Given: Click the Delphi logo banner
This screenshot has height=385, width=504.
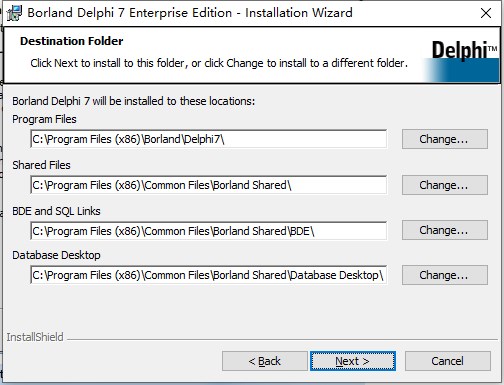Looking at the screenshot, I should click(x=462, y=60).
